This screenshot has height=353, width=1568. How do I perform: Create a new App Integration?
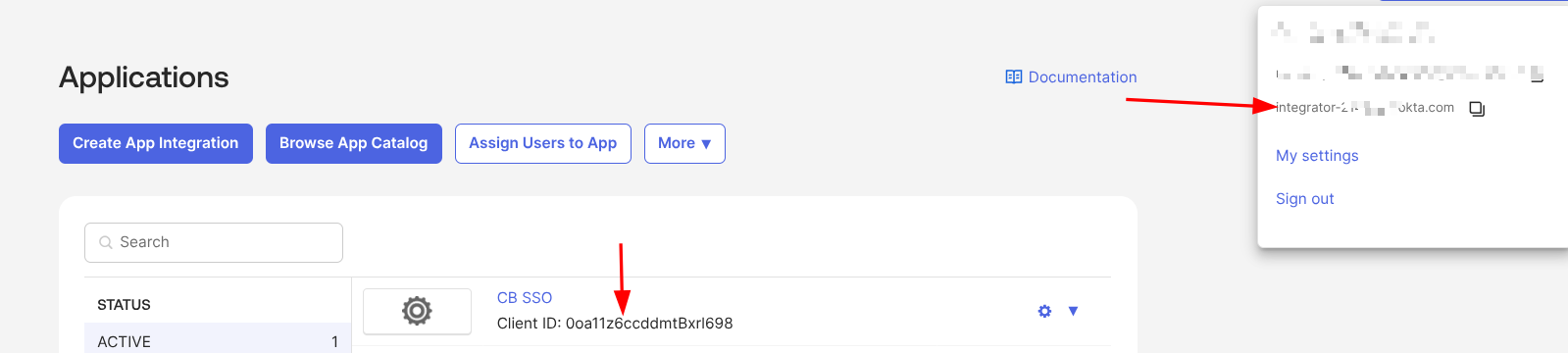(156, 143)
